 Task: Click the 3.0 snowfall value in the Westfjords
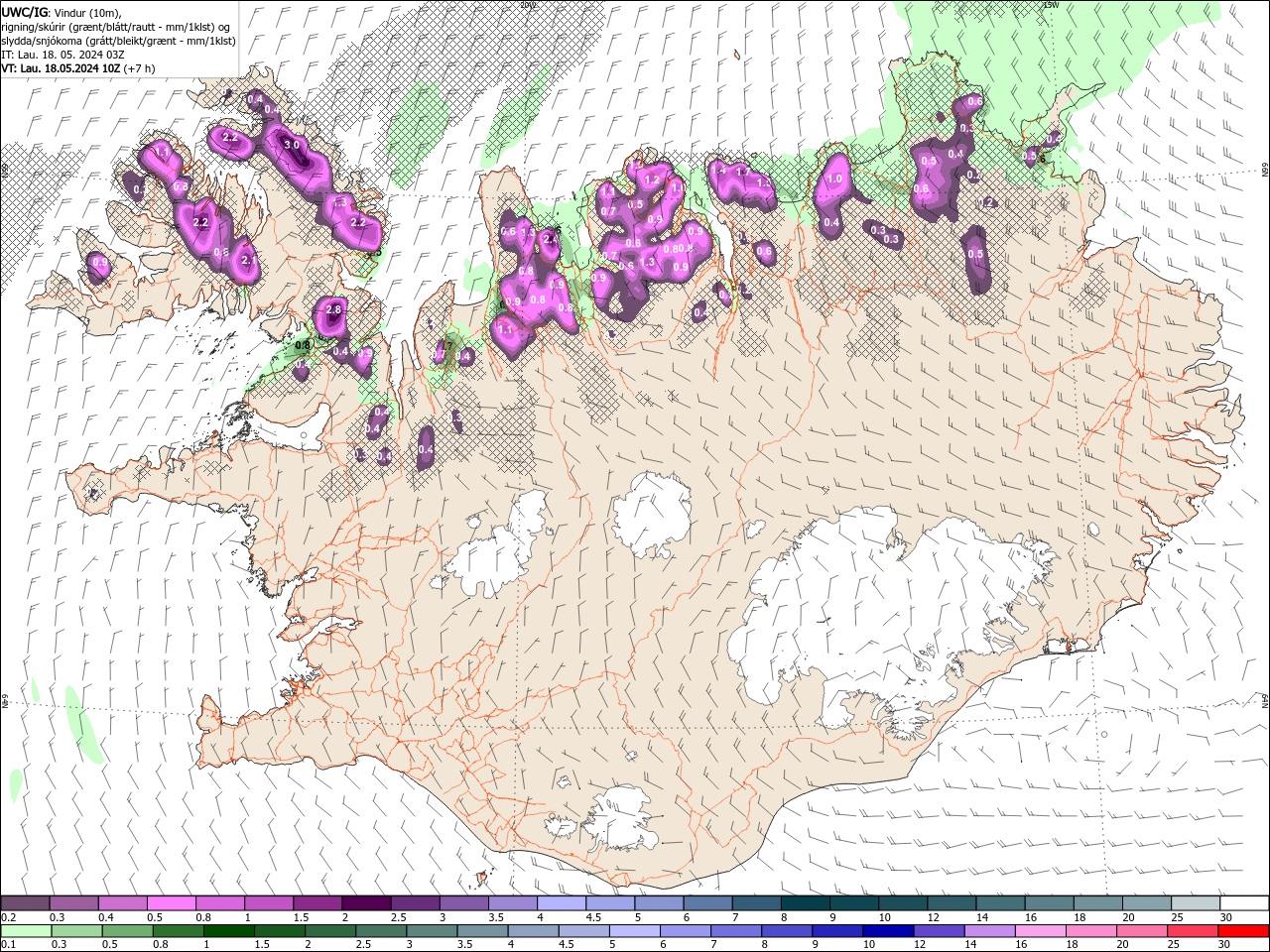[x=292, y=145]
